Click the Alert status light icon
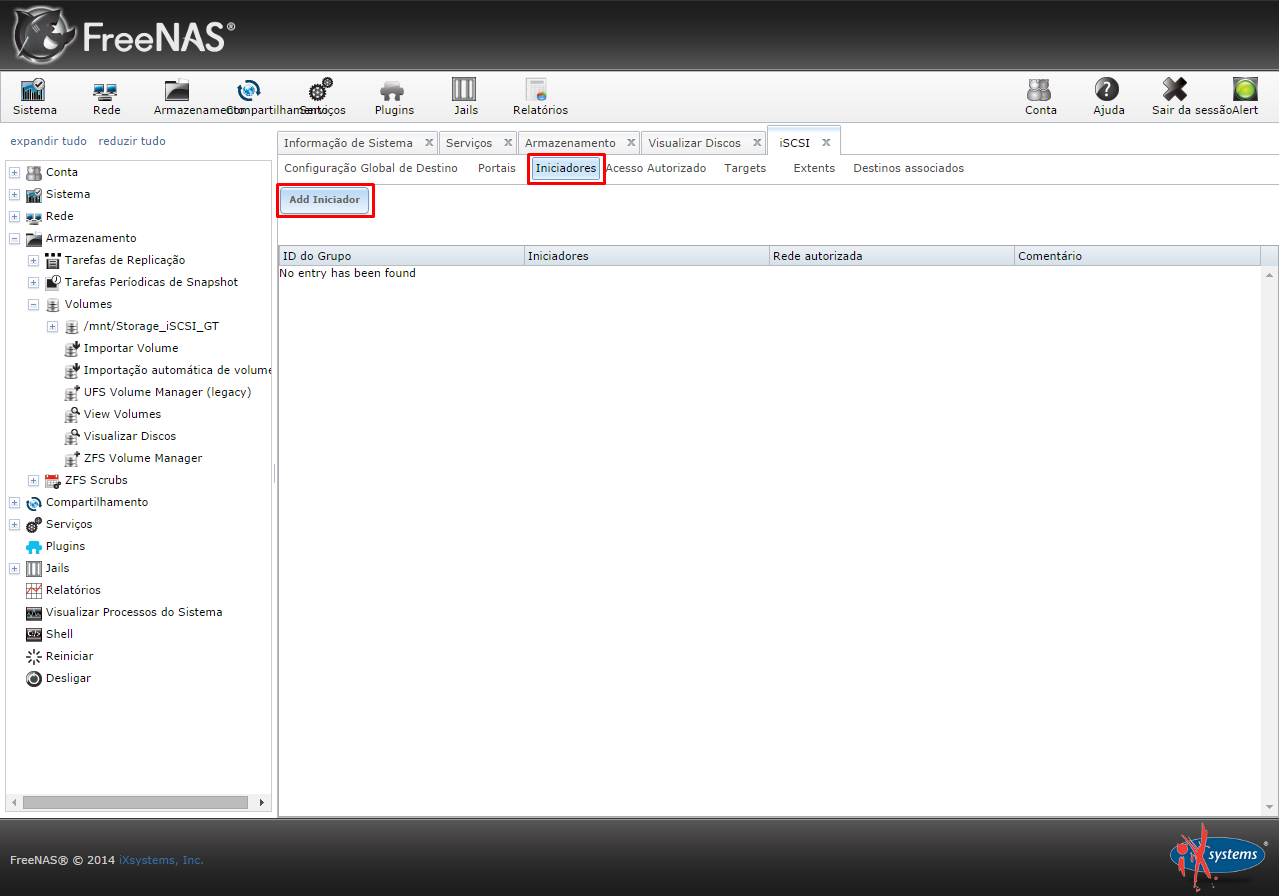This screenshot has height=896, width=1279. pos(1245,91)
